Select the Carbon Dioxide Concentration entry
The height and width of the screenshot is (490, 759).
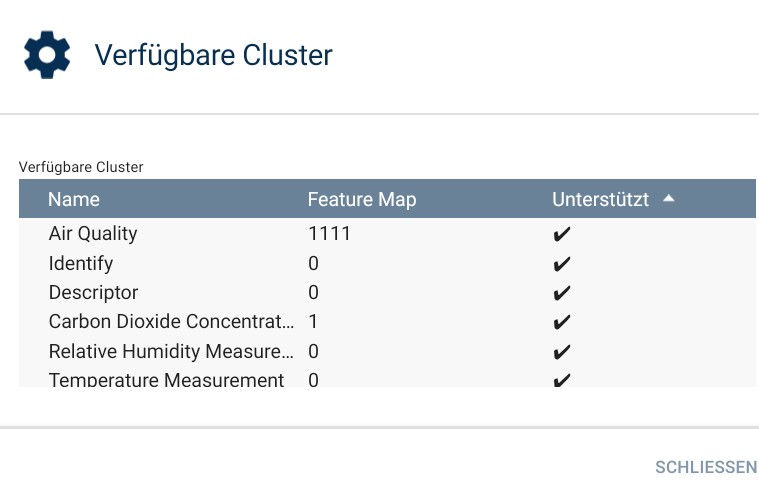pos(172,322)
